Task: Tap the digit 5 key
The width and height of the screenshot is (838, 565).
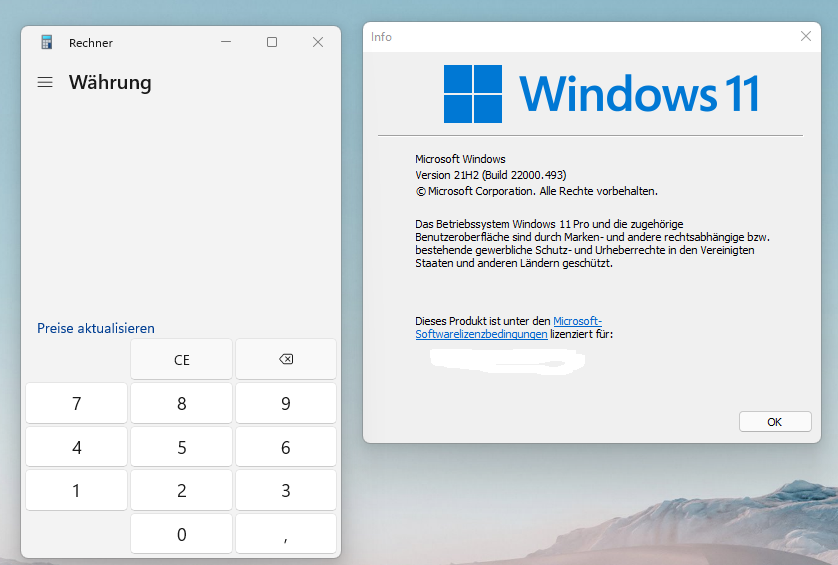Action: coord(182,447)
